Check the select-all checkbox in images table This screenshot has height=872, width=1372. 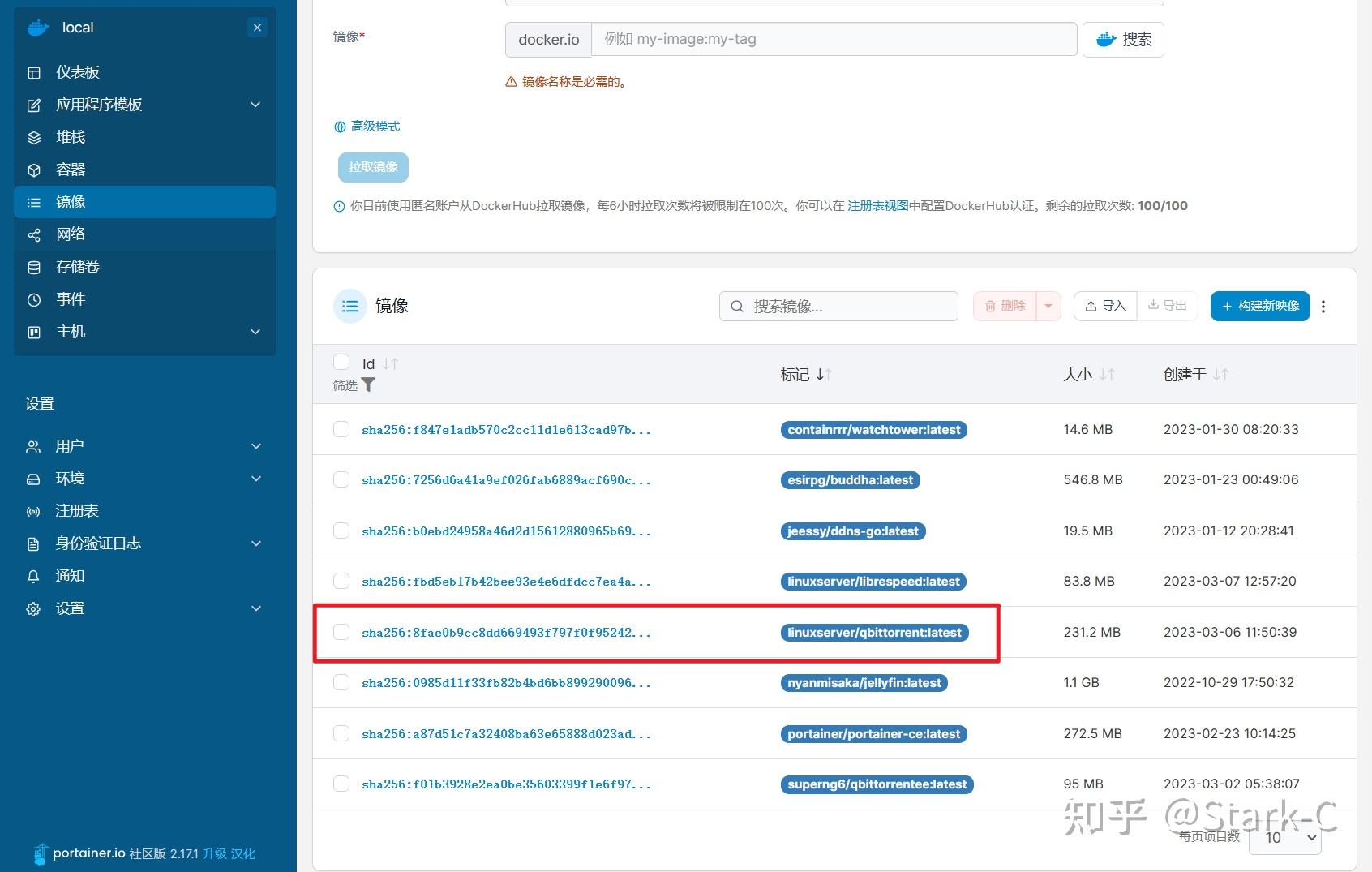(x=341, y=362)
